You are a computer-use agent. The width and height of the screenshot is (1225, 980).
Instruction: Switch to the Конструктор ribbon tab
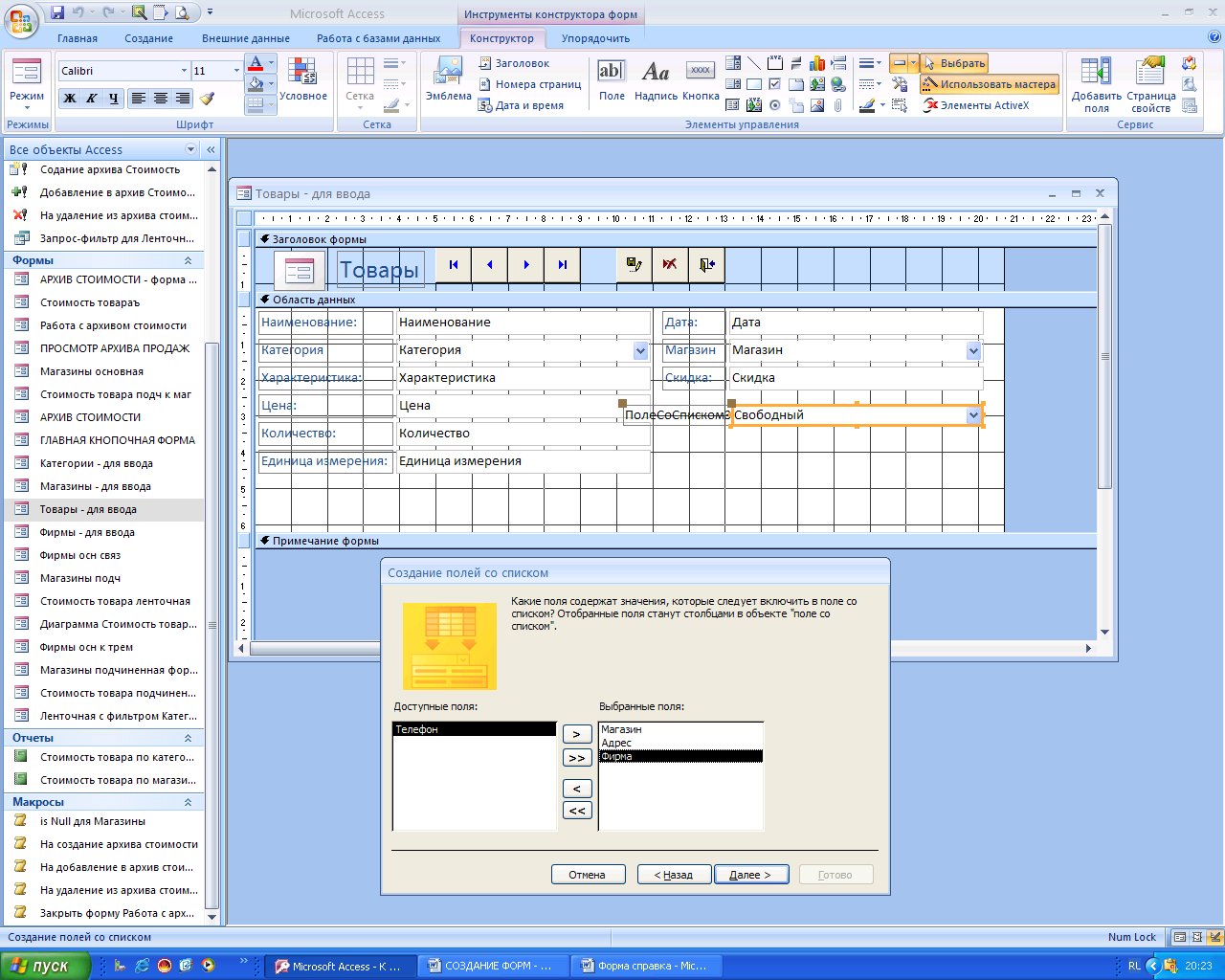(x=501, y=38)
